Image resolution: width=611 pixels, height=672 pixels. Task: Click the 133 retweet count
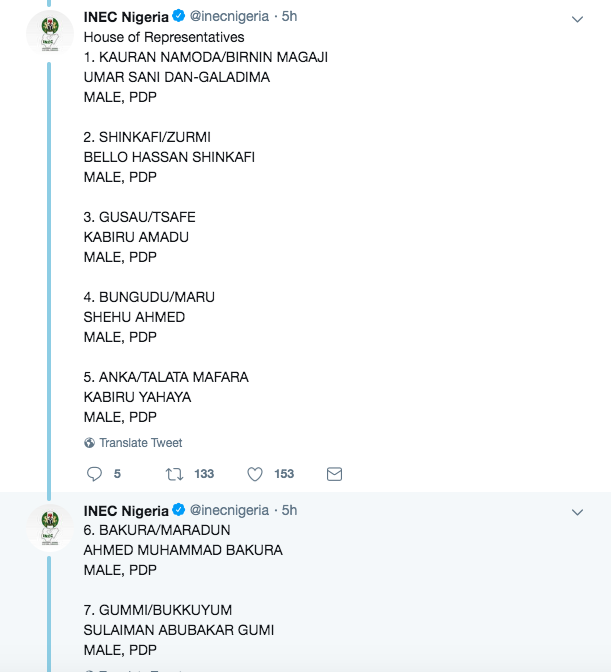204,474
